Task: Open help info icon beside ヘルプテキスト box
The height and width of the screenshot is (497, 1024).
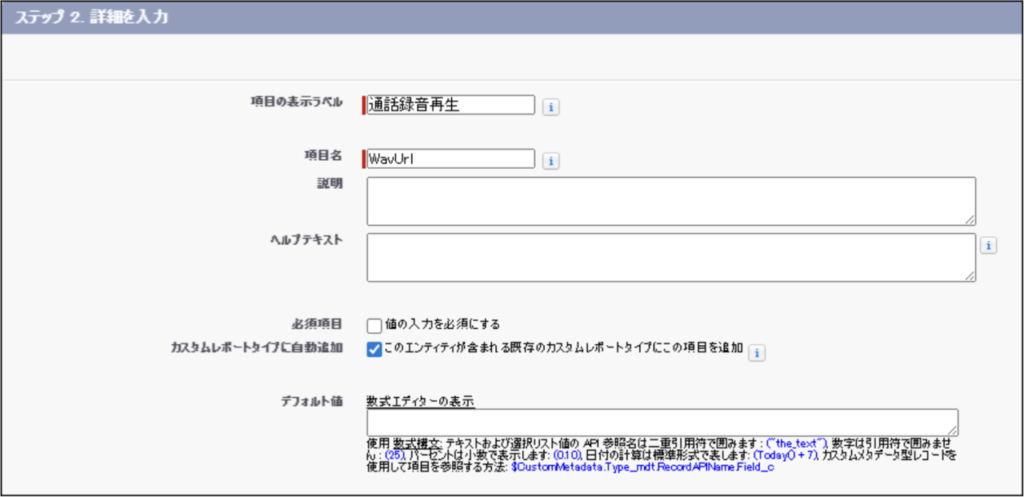Action: click(988, 245)
